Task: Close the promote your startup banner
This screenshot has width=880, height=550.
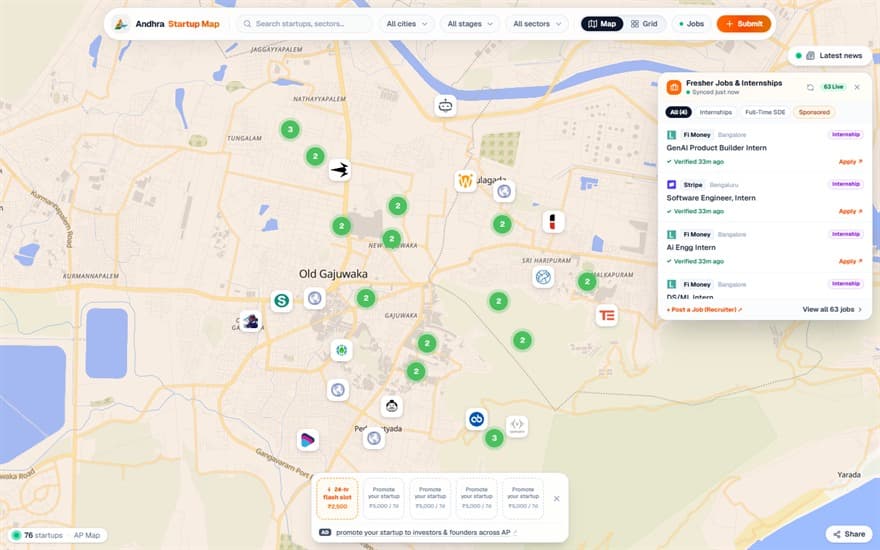Action: [556, 498]
